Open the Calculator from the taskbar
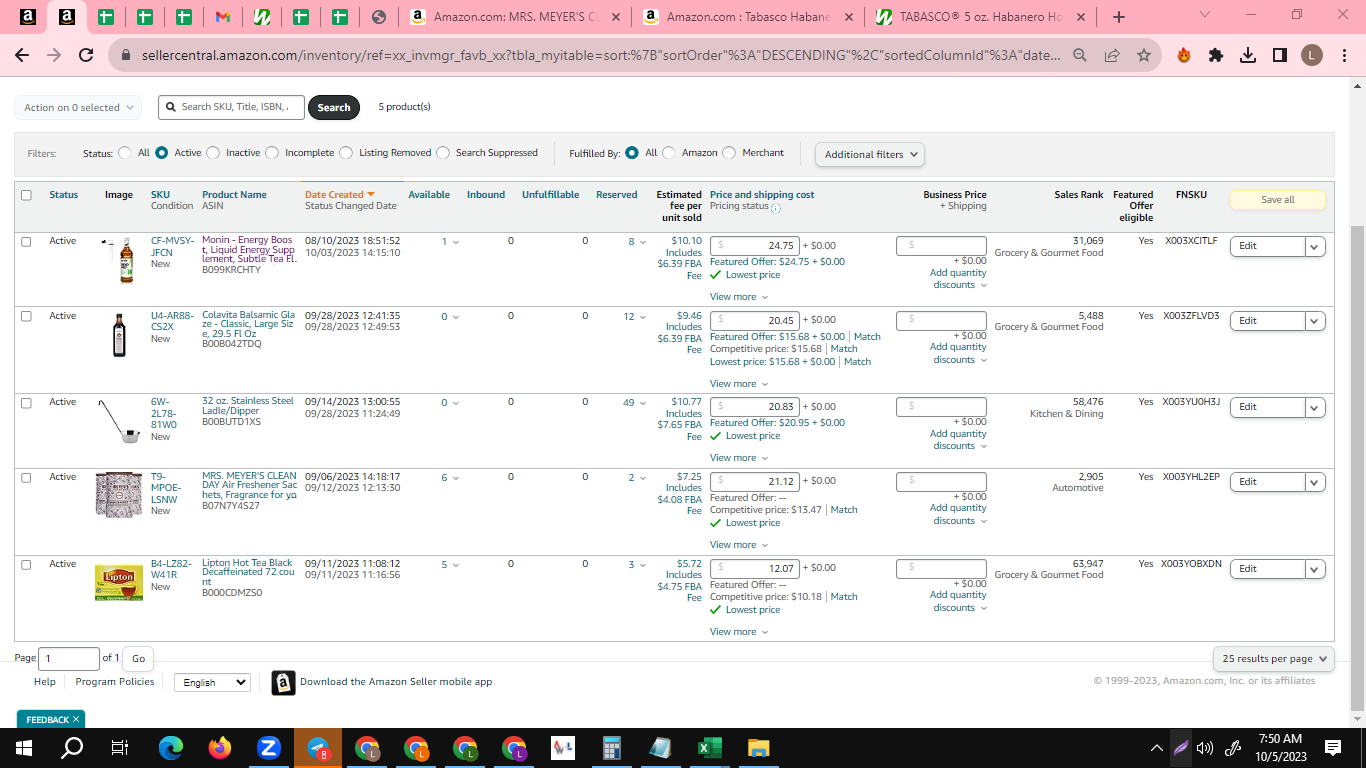The height and width of the screenshot is (768, 1366). coord(612,747)
